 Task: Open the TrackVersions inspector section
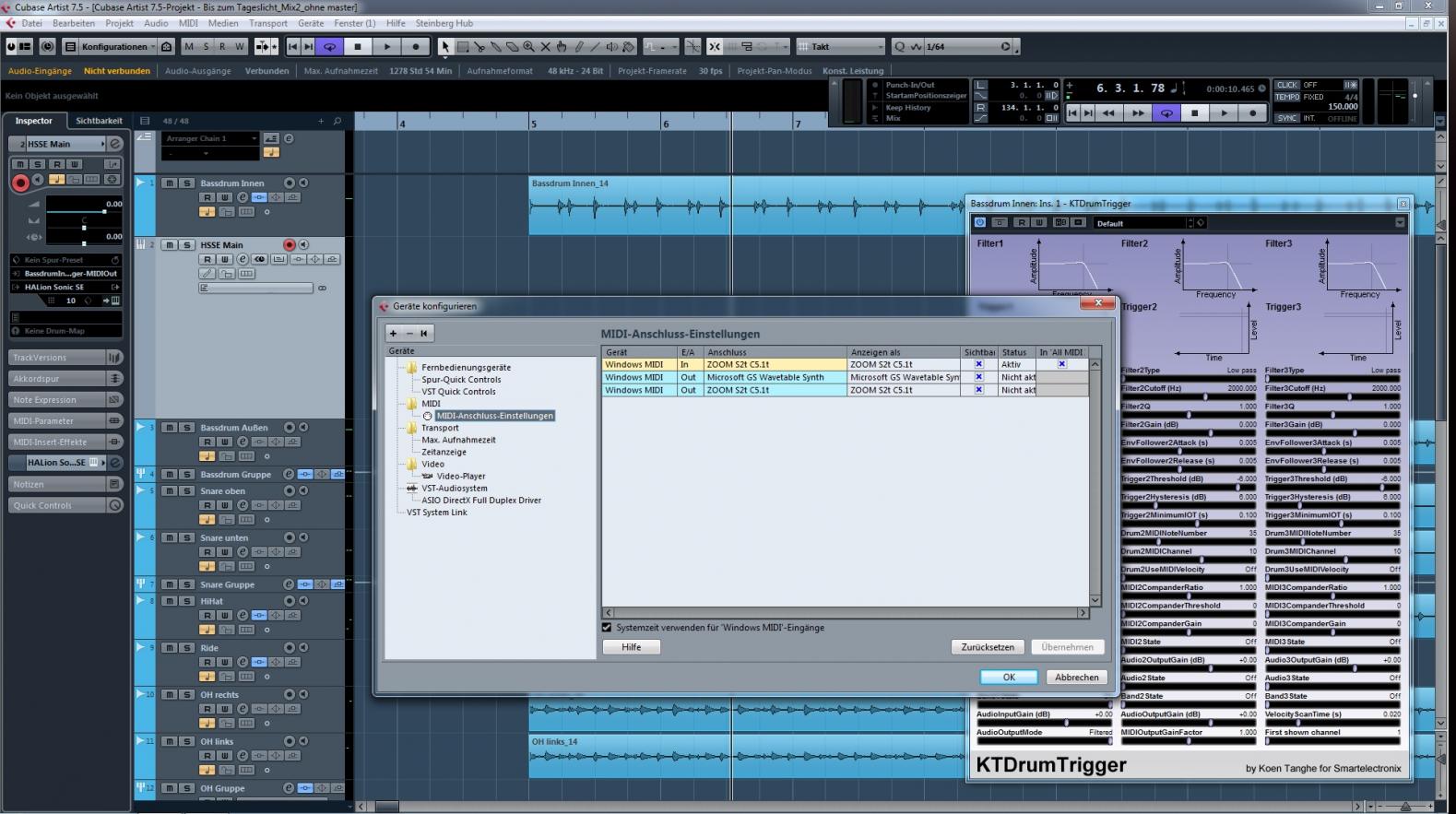point(66,358)
